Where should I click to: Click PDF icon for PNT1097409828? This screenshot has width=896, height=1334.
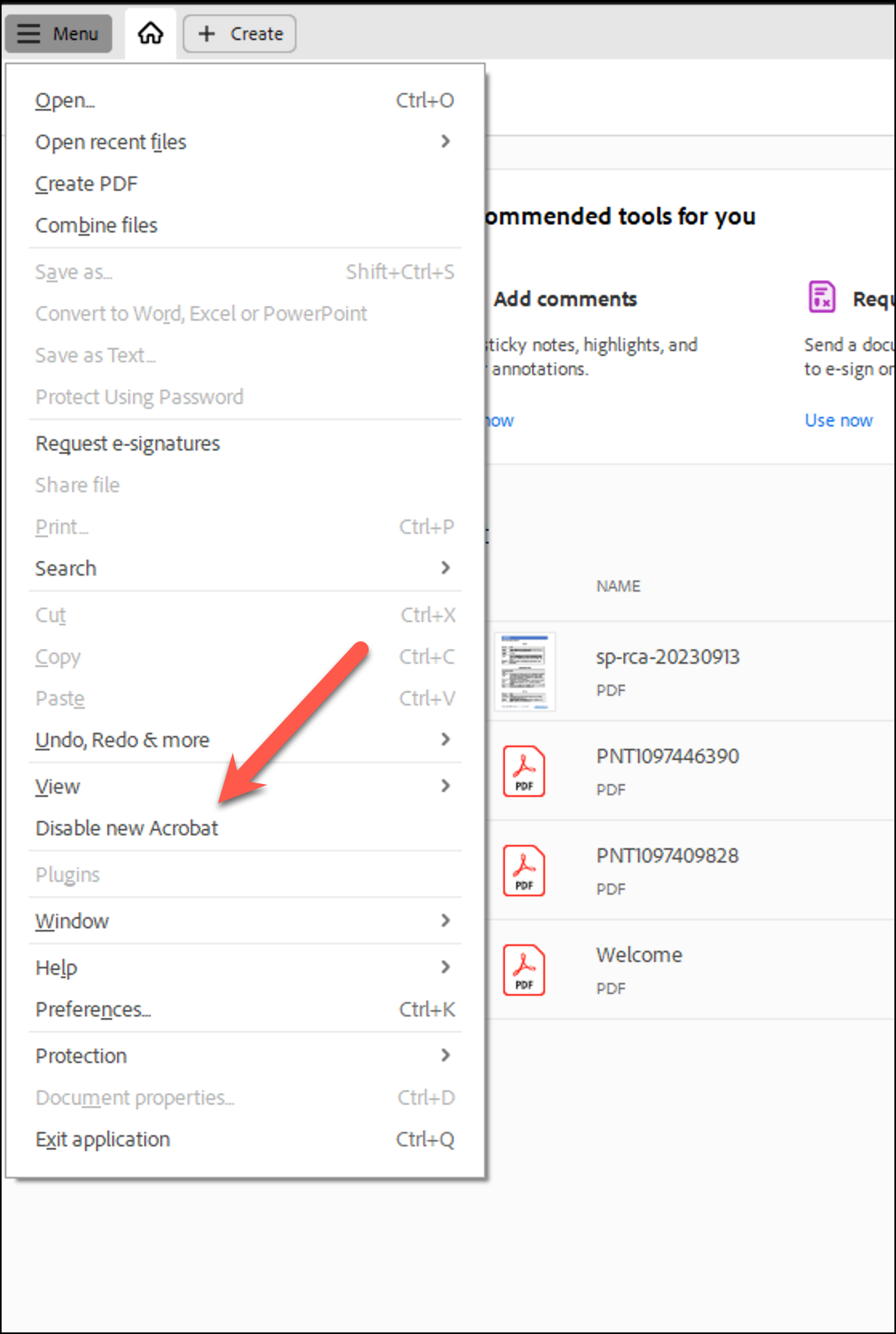[524, 871]
